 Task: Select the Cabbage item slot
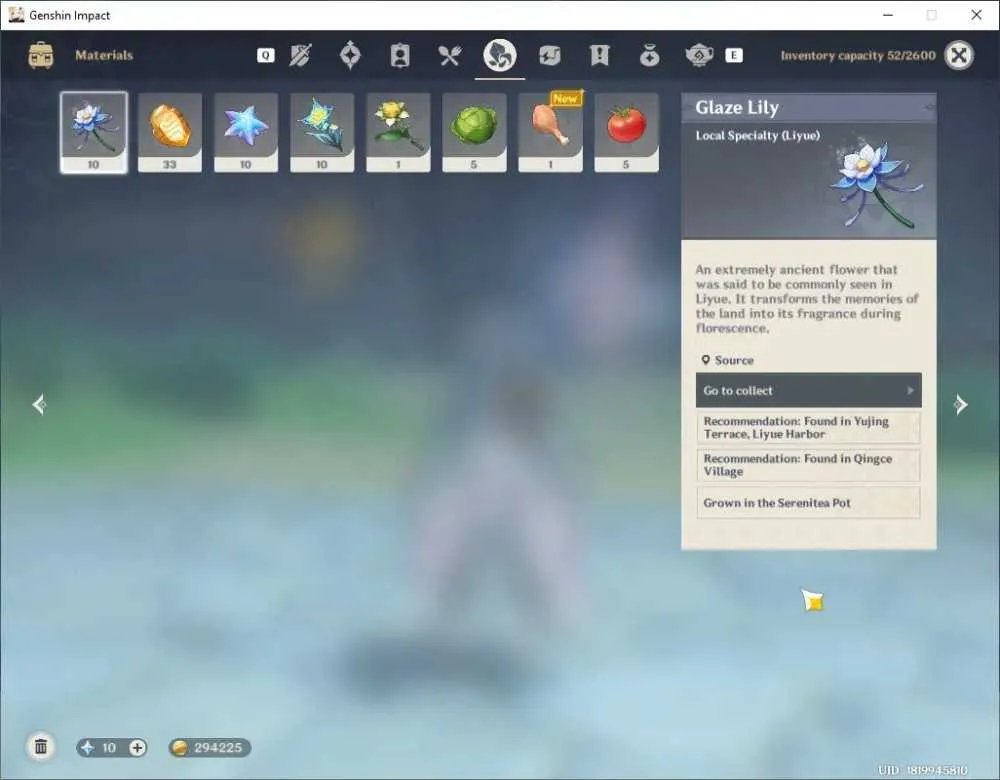pos(474,133)
